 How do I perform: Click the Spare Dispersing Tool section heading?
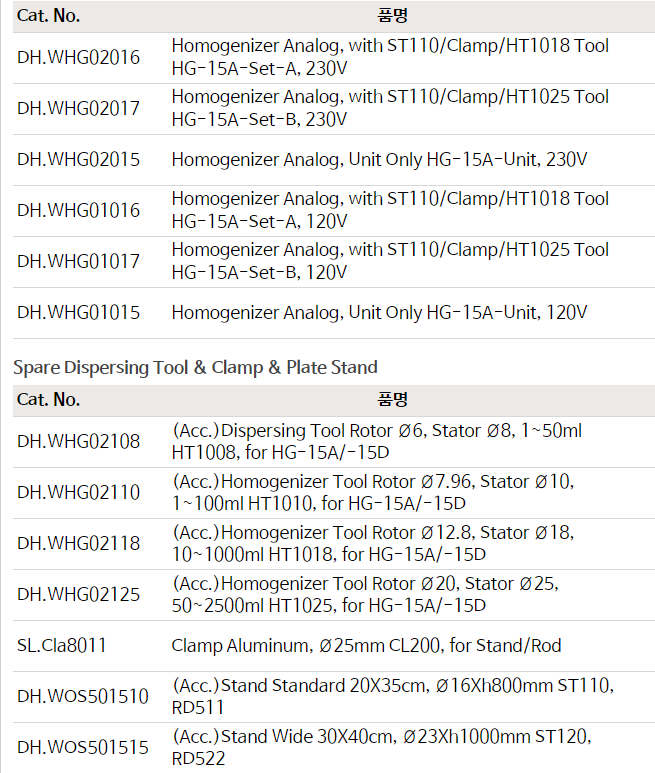click(195, 368)
